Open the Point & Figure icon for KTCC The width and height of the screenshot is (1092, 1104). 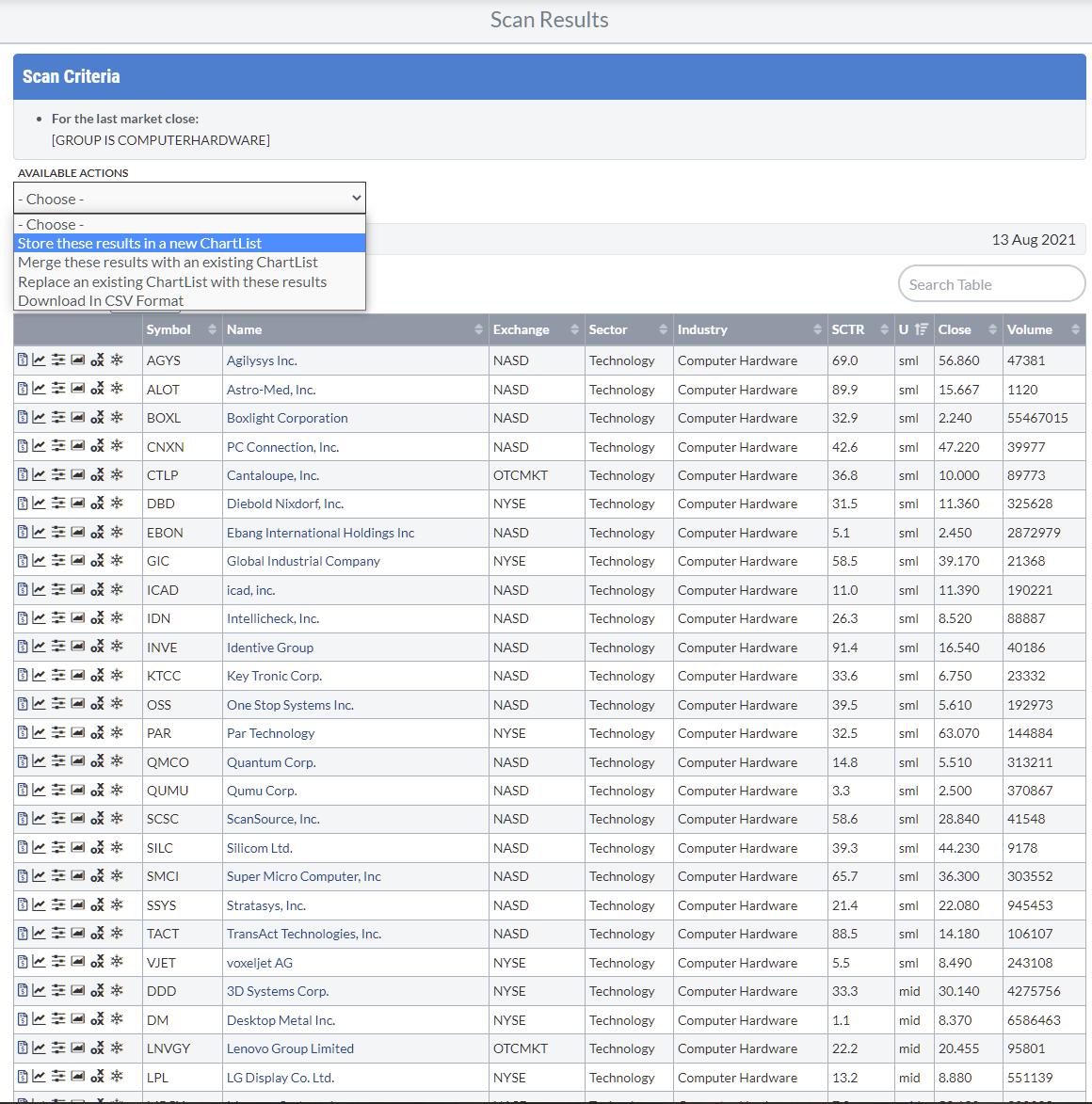click(97, 676)
